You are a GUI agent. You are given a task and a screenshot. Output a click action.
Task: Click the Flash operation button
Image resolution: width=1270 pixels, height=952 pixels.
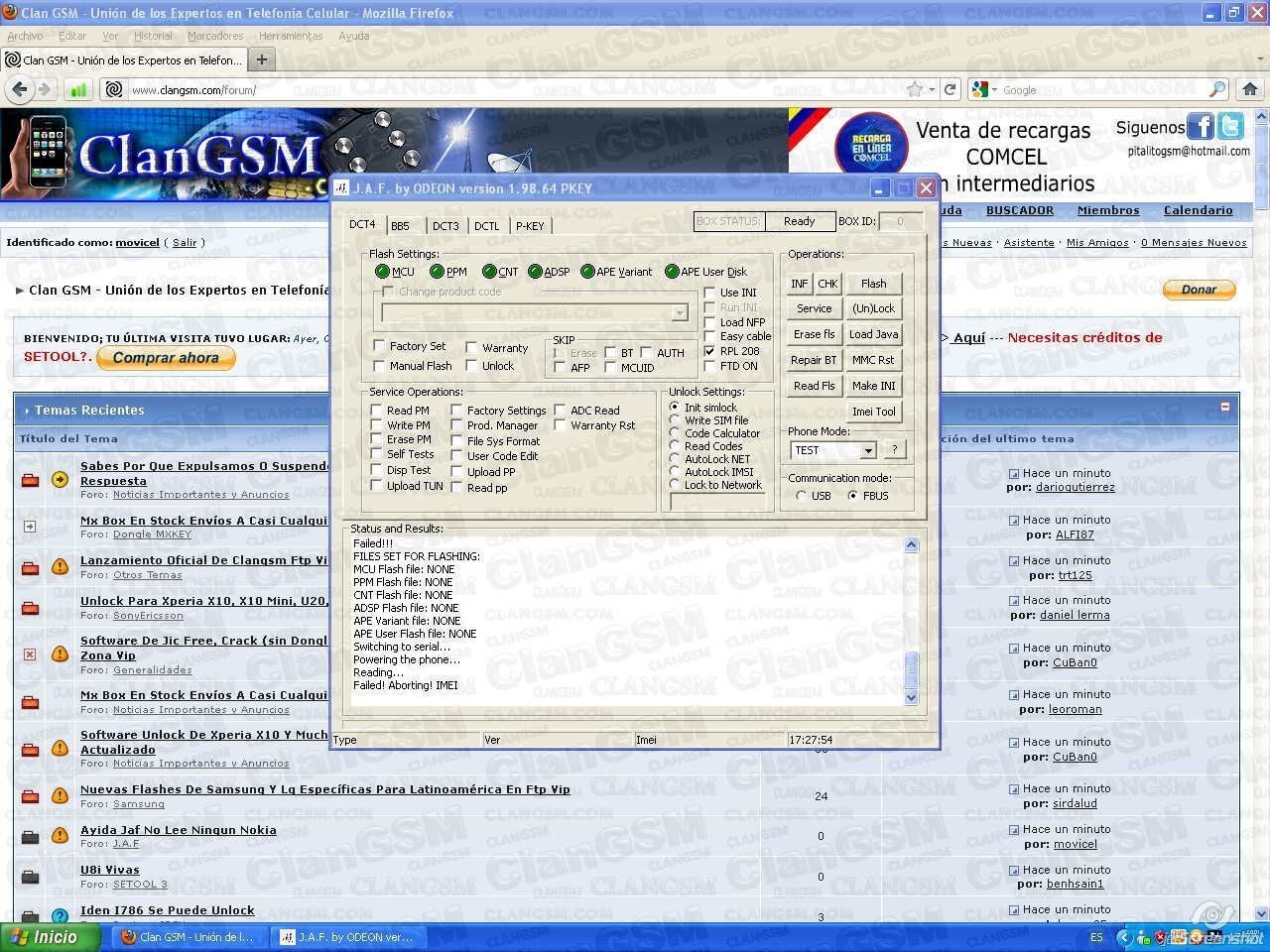(x=874, y=284)
